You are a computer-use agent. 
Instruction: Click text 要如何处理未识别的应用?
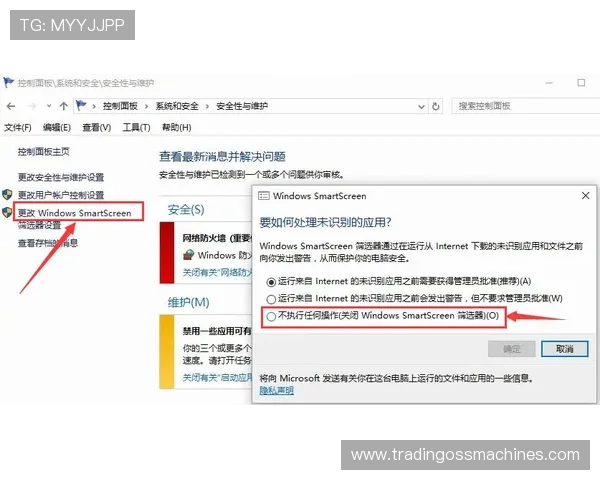(x=325, y=222)
